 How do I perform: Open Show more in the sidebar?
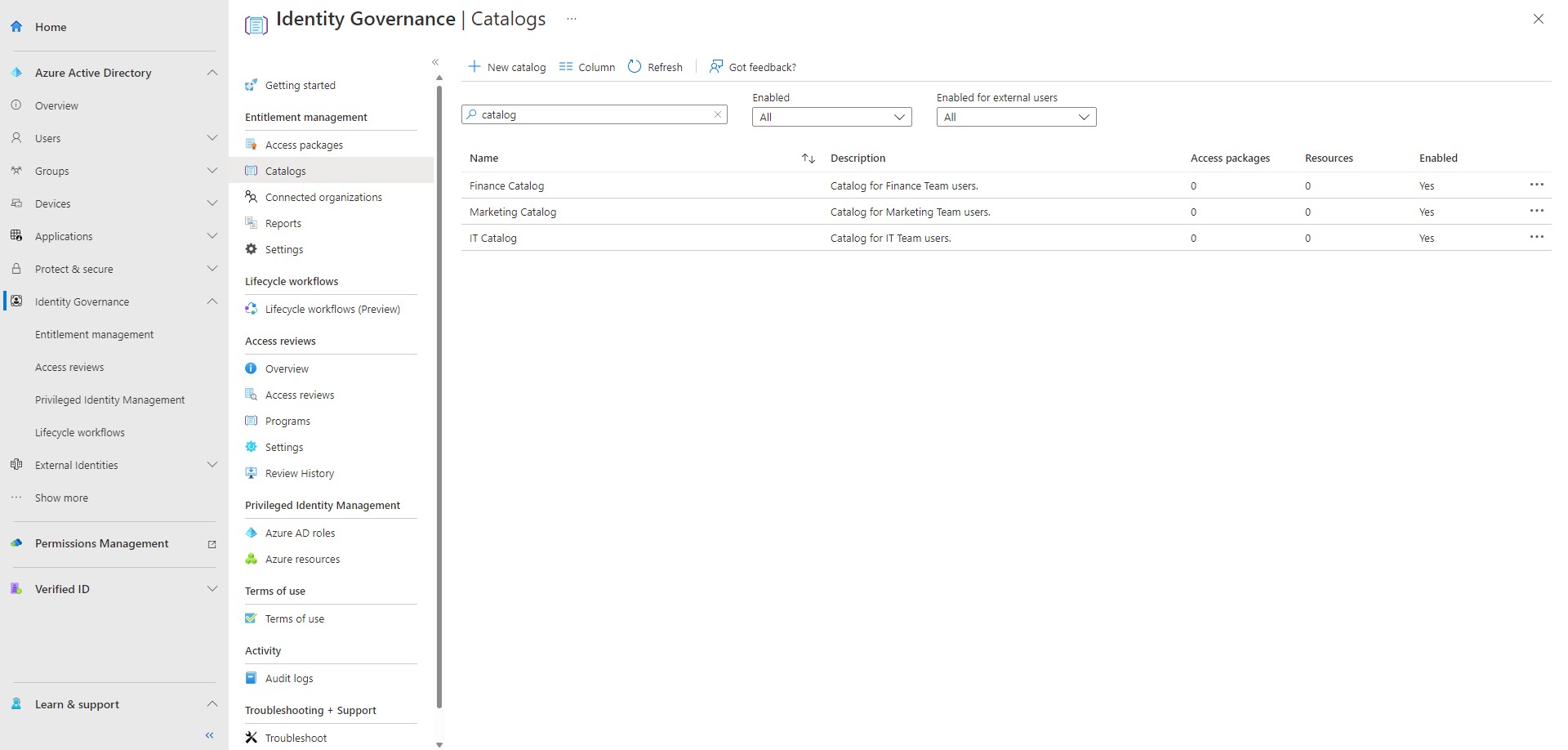(x=61, y=498)
